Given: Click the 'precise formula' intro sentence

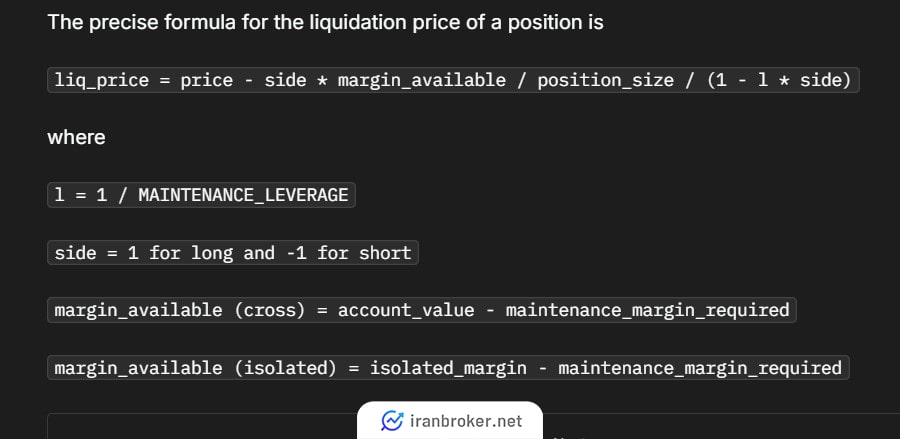Looking at the screenshot, I should 325,22.
